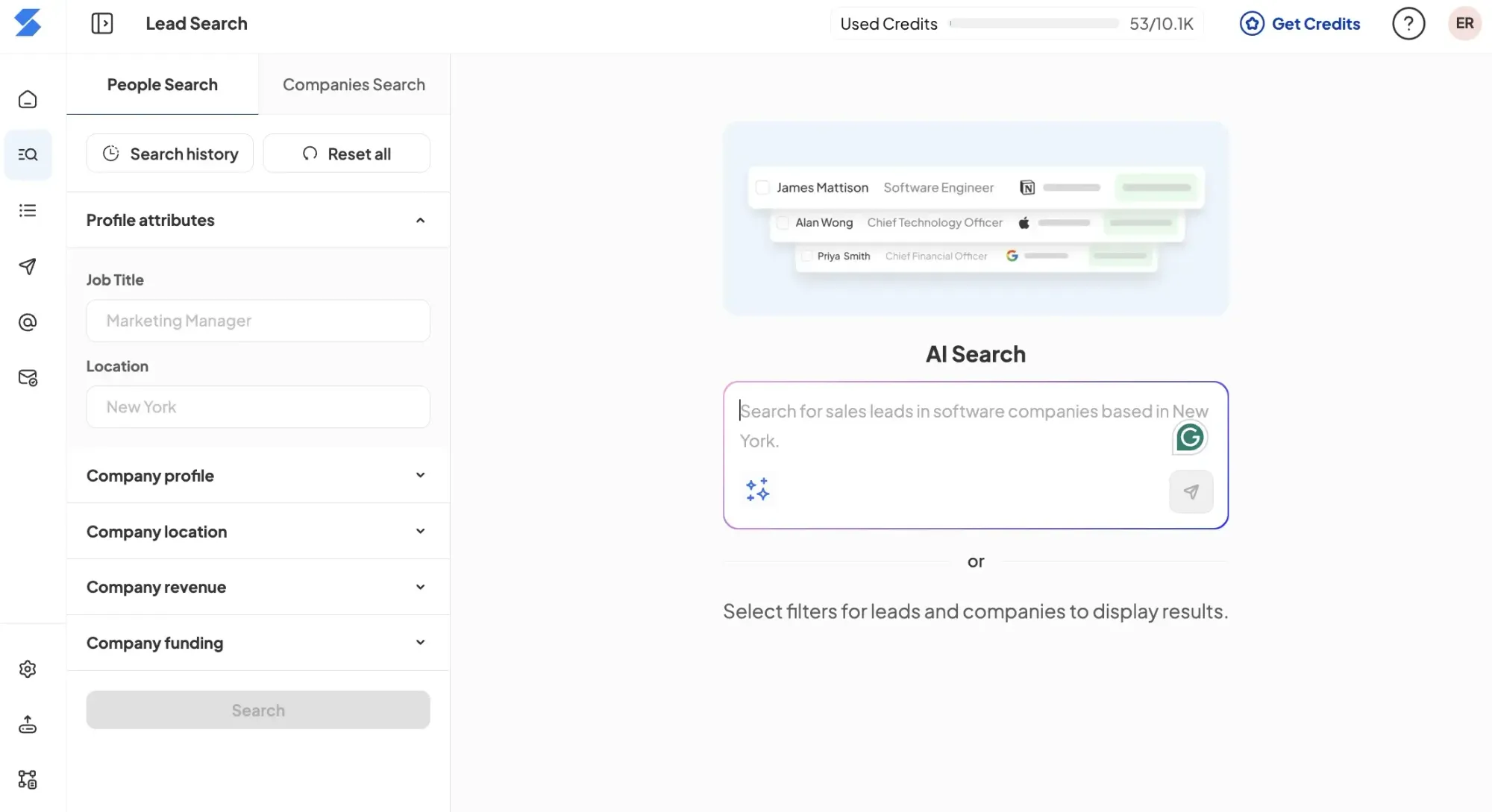The image size is (1492, 812).
Task: Tick the Alan Wong checkbox
Action: 783,223
